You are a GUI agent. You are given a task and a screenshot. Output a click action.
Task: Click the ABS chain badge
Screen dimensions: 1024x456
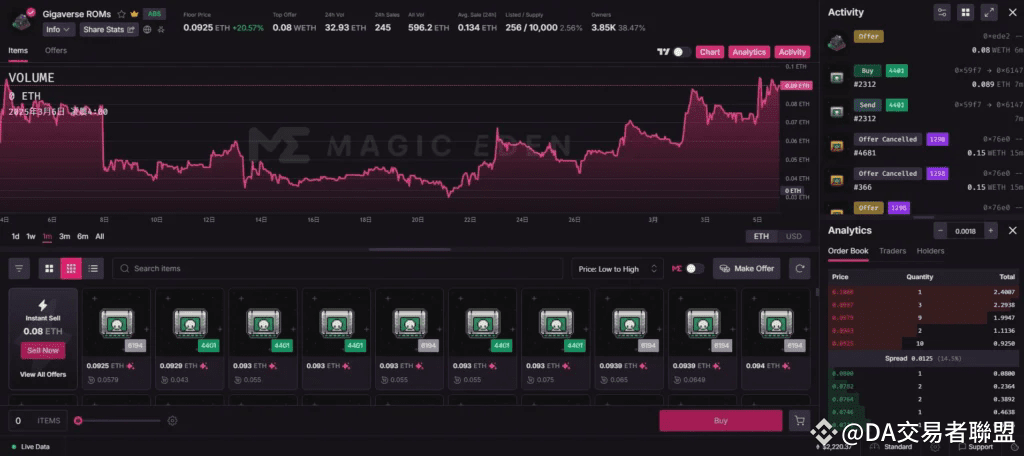click(153, 13)
